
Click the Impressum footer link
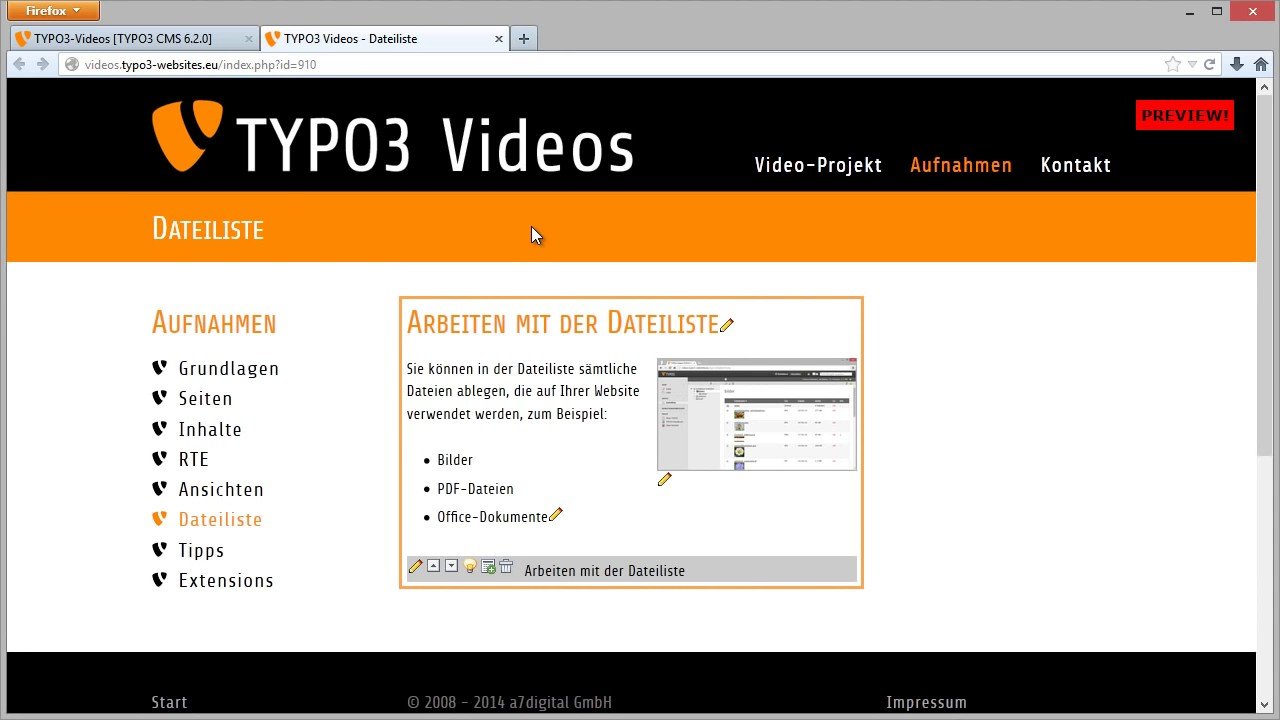(926, 702)
